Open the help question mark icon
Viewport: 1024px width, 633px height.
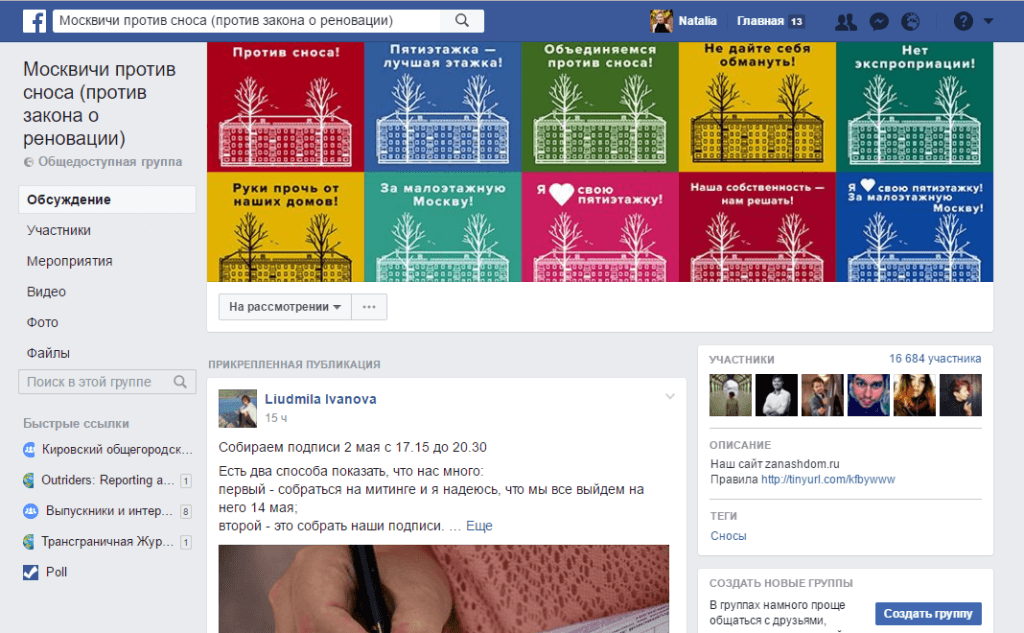tap(963, 21)
